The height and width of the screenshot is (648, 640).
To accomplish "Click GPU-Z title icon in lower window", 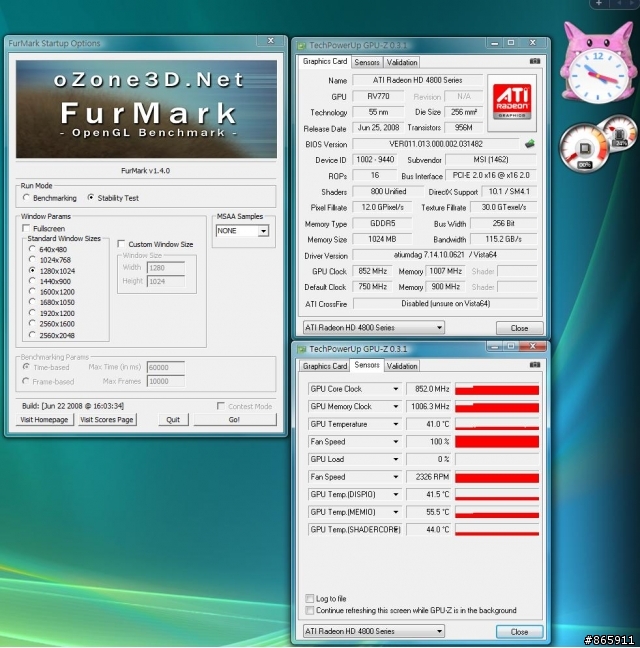I will click(x=302, y=349).
